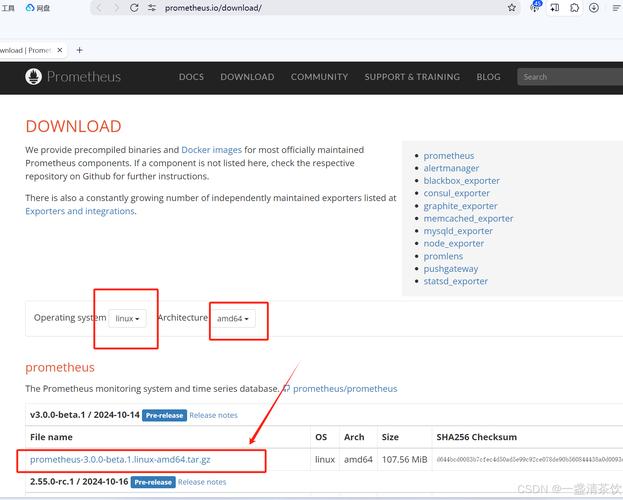Jump to memcached_exporter in the sidebar list
The image size is (623, 500).
pos(468,219)
